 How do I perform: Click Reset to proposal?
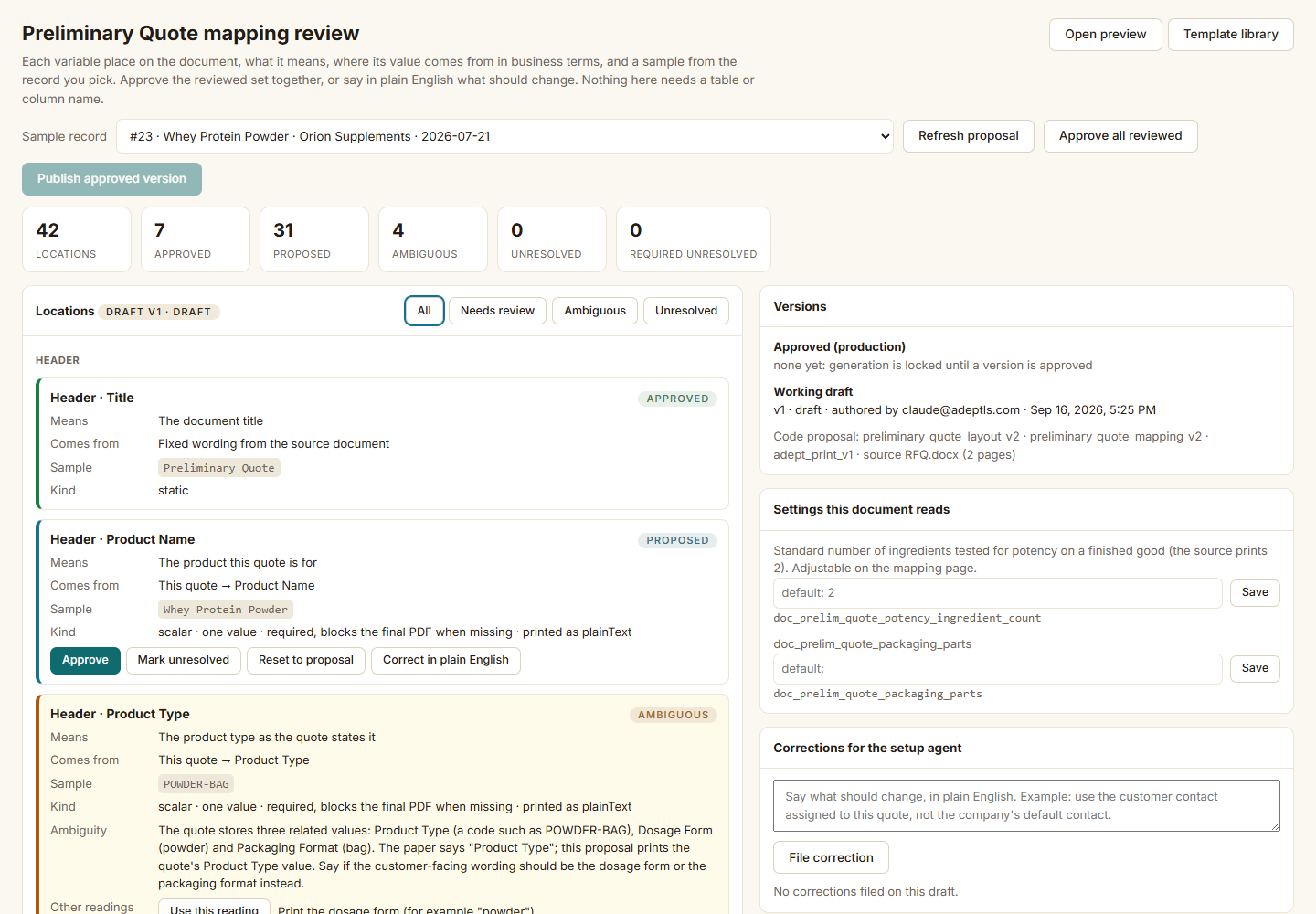coord(306,660)
